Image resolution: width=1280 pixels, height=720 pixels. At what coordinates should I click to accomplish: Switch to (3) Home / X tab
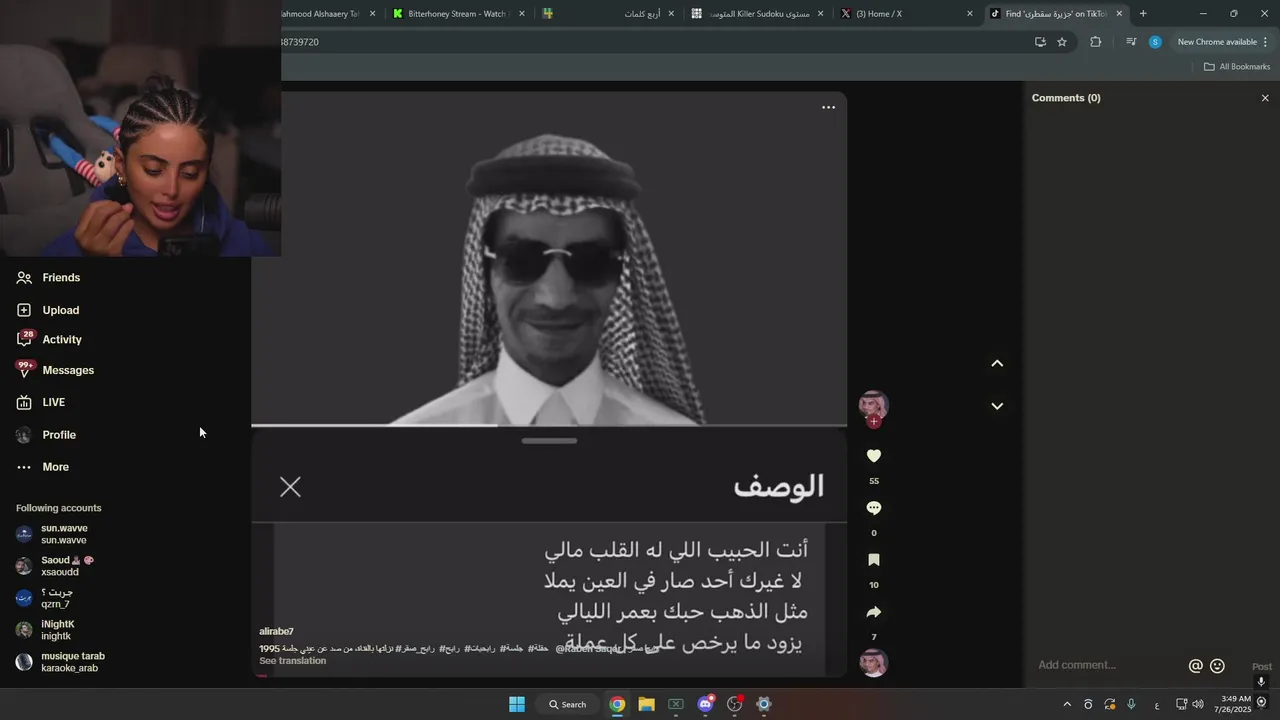click(906, 14)
